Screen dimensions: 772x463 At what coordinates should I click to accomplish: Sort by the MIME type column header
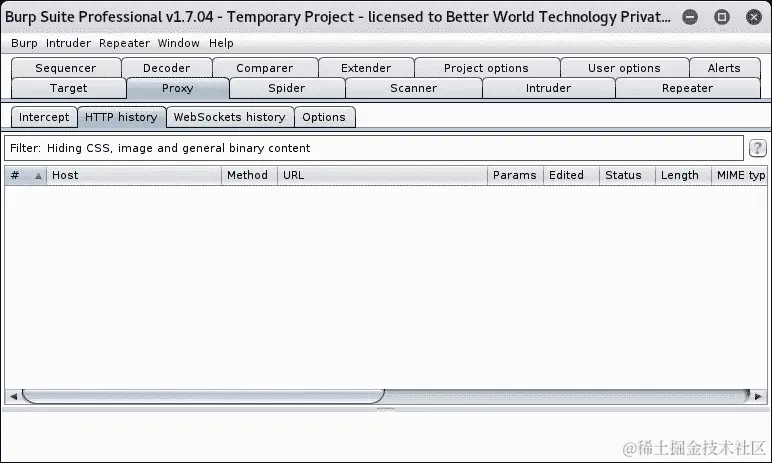click(x=740, y=175)
